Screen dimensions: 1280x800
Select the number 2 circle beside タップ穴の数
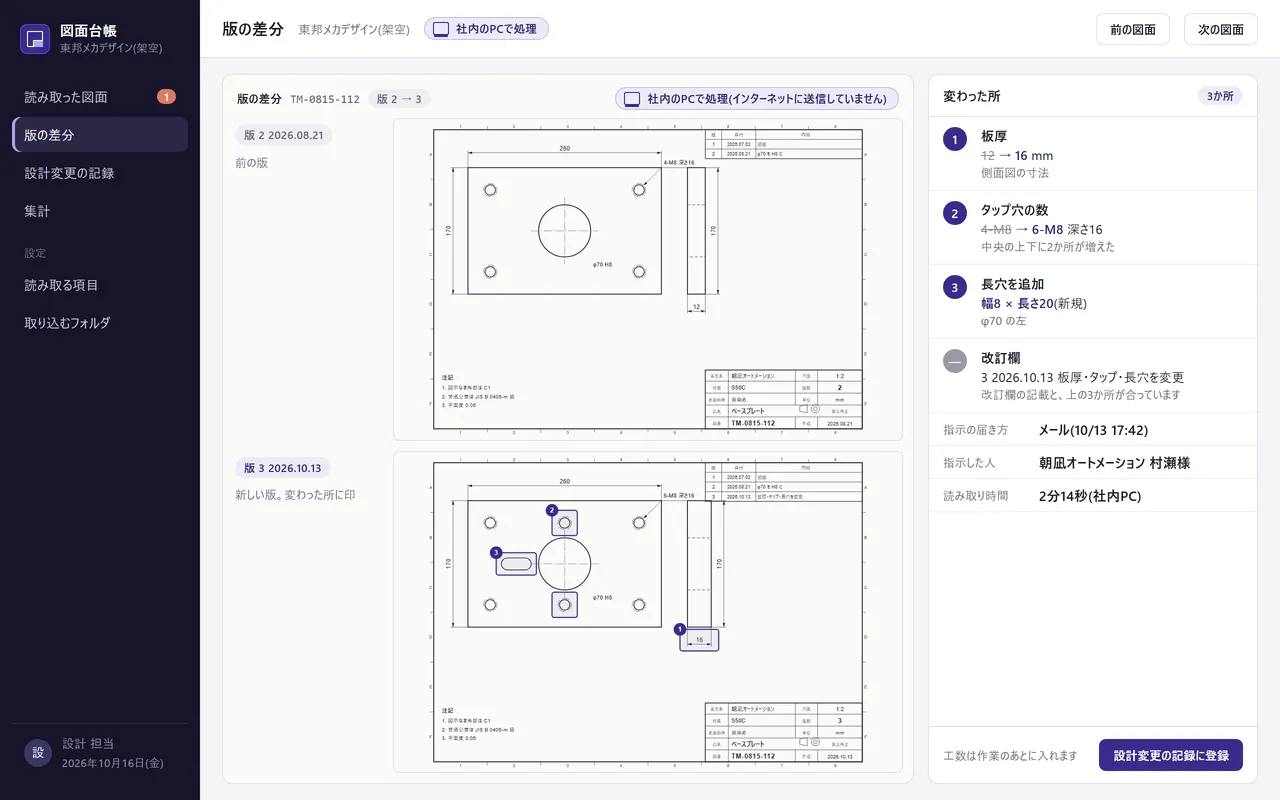click(x=955, y=213)
